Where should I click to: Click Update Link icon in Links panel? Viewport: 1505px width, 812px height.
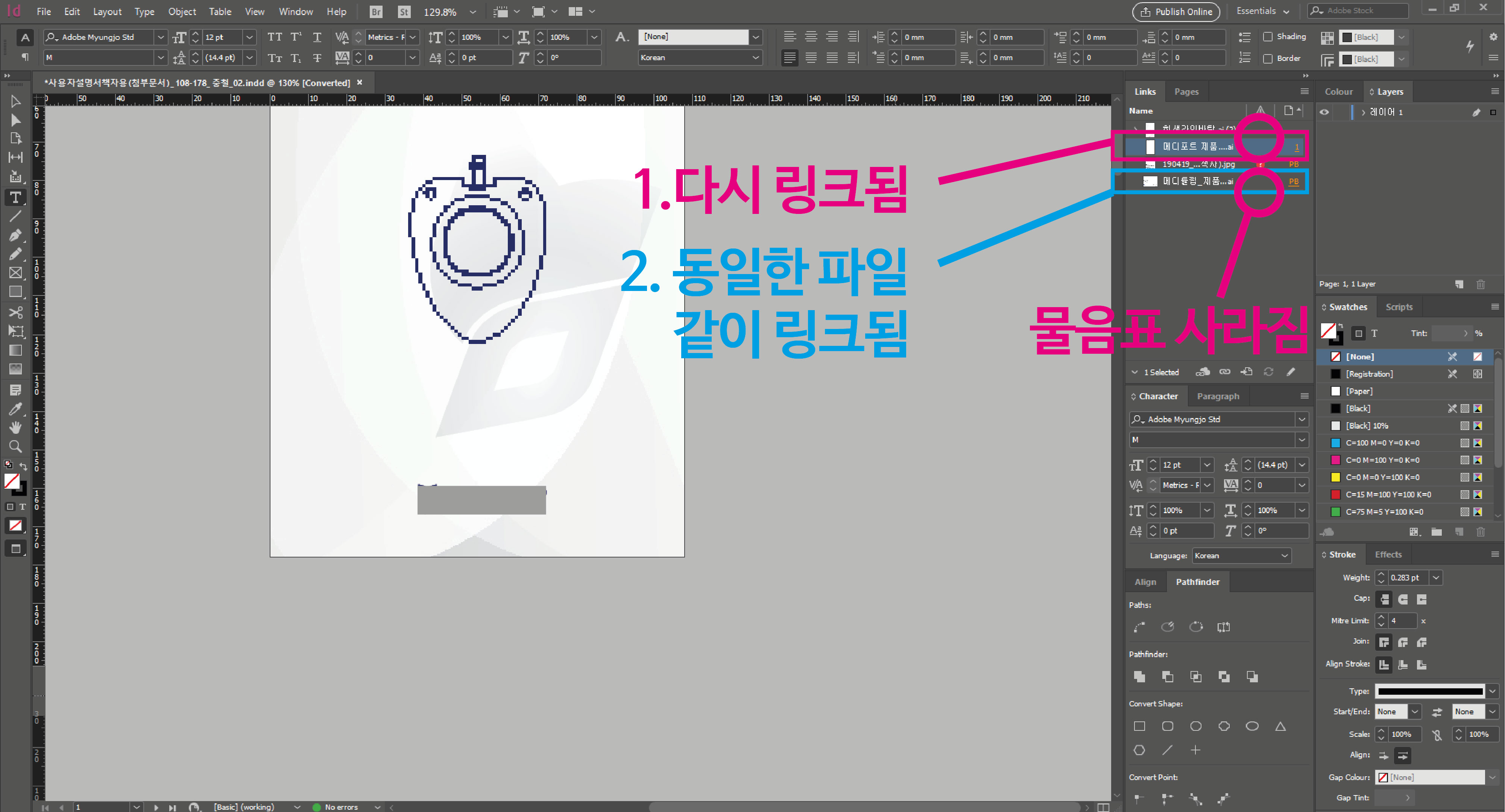1268,372
